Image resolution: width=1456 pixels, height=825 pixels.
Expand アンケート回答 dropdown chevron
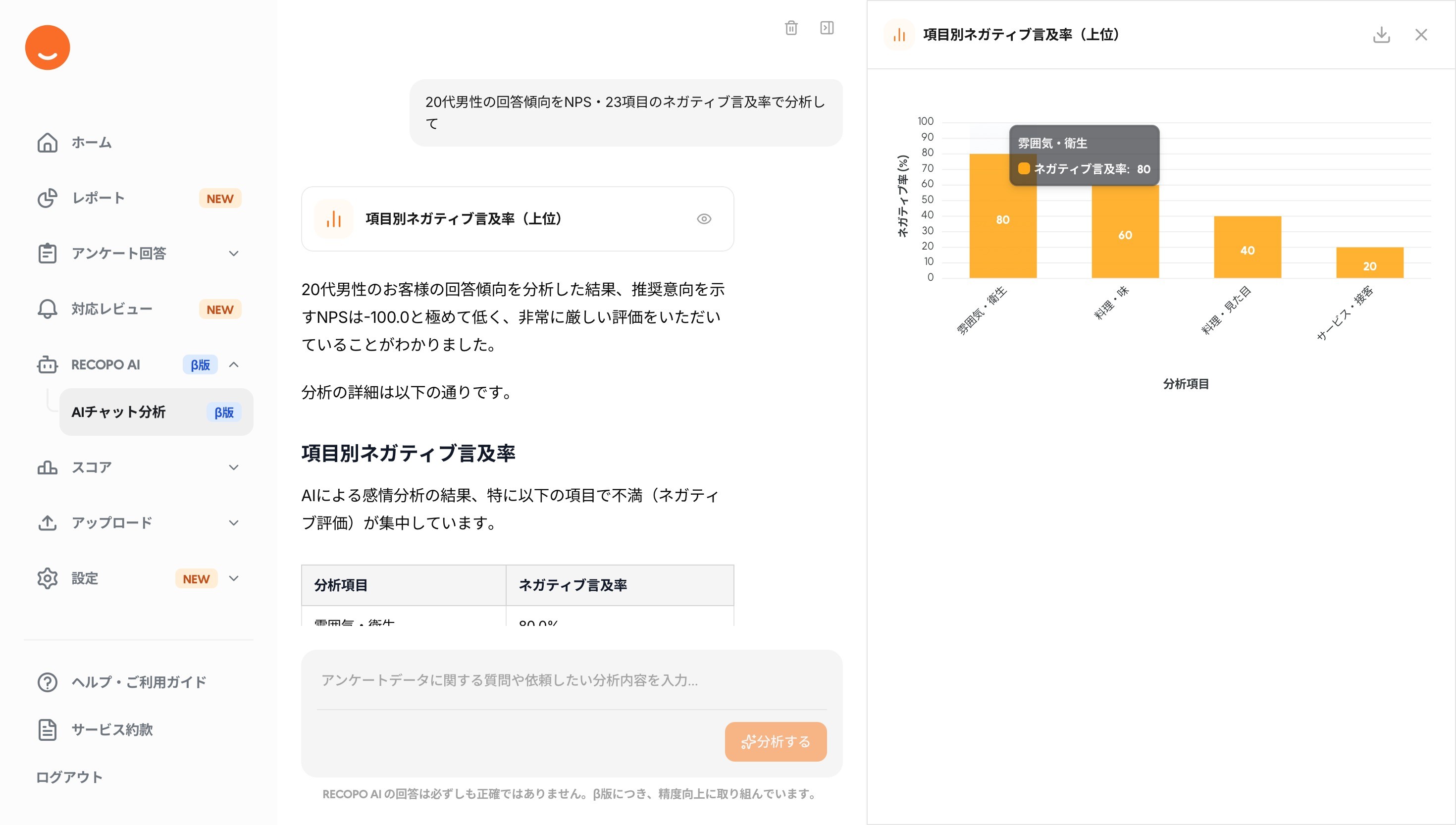233,253
